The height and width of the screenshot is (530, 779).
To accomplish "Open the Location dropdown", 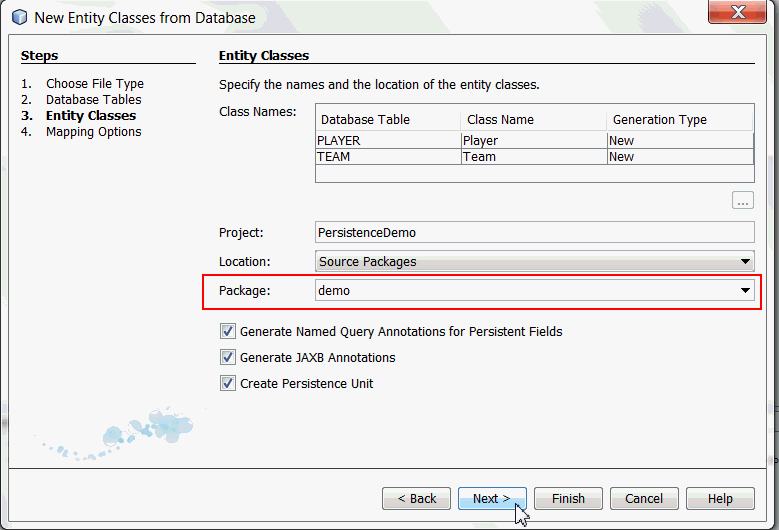I will pos(745,262).
